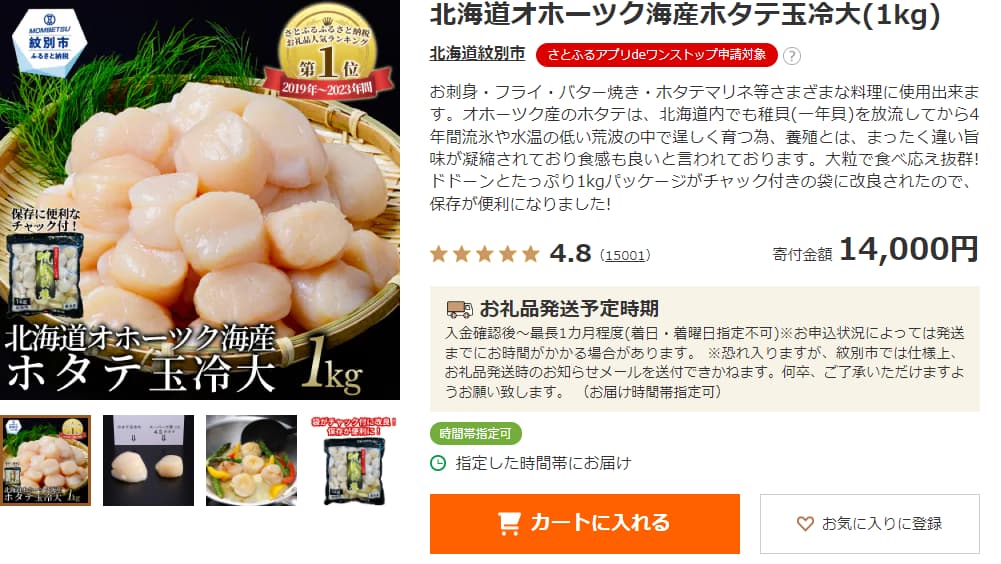This screenshot has height=564, width=1001.
Task: Click the heart icon for favorites
Action: point(805,524)
